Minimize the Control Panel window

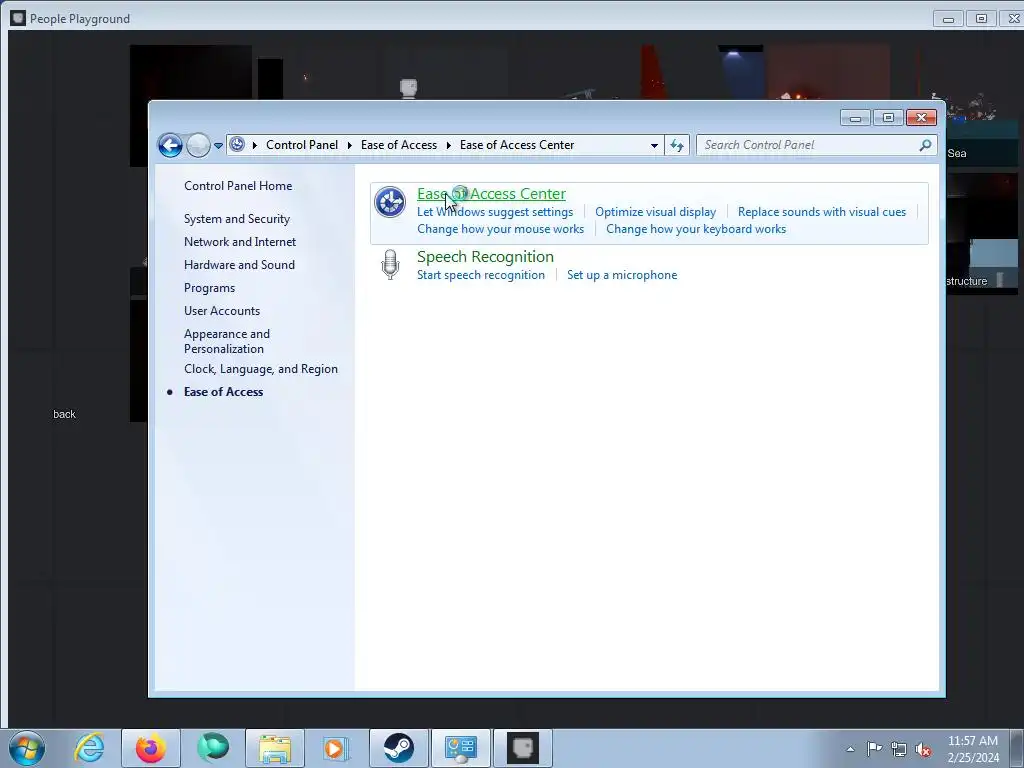click(x=855, y=118)
